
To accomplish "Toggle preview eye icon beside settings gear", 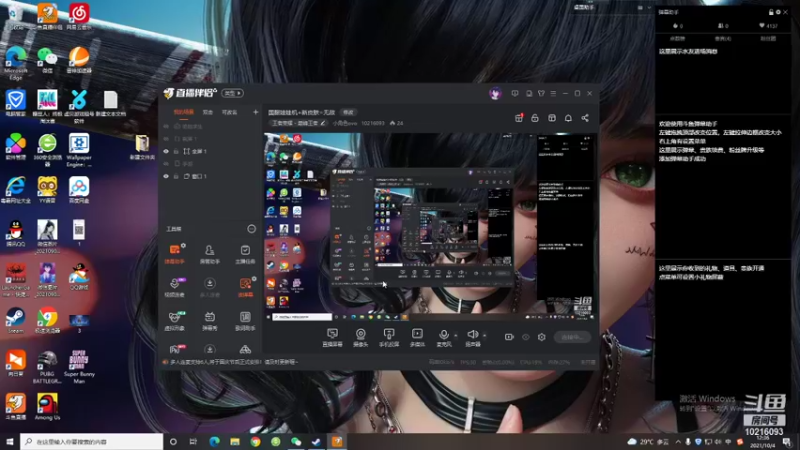I will pyautogui.click(x=526, y=337).
